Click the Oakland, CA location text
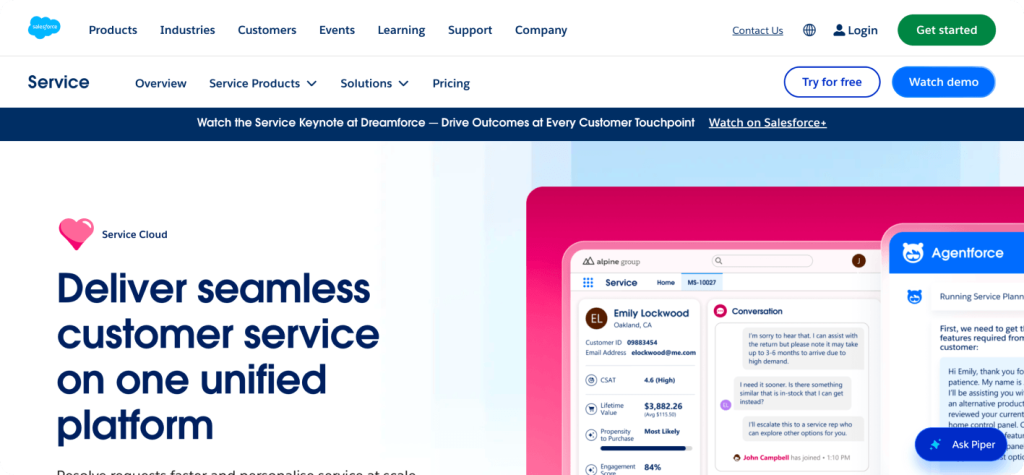 pos(633,325)
